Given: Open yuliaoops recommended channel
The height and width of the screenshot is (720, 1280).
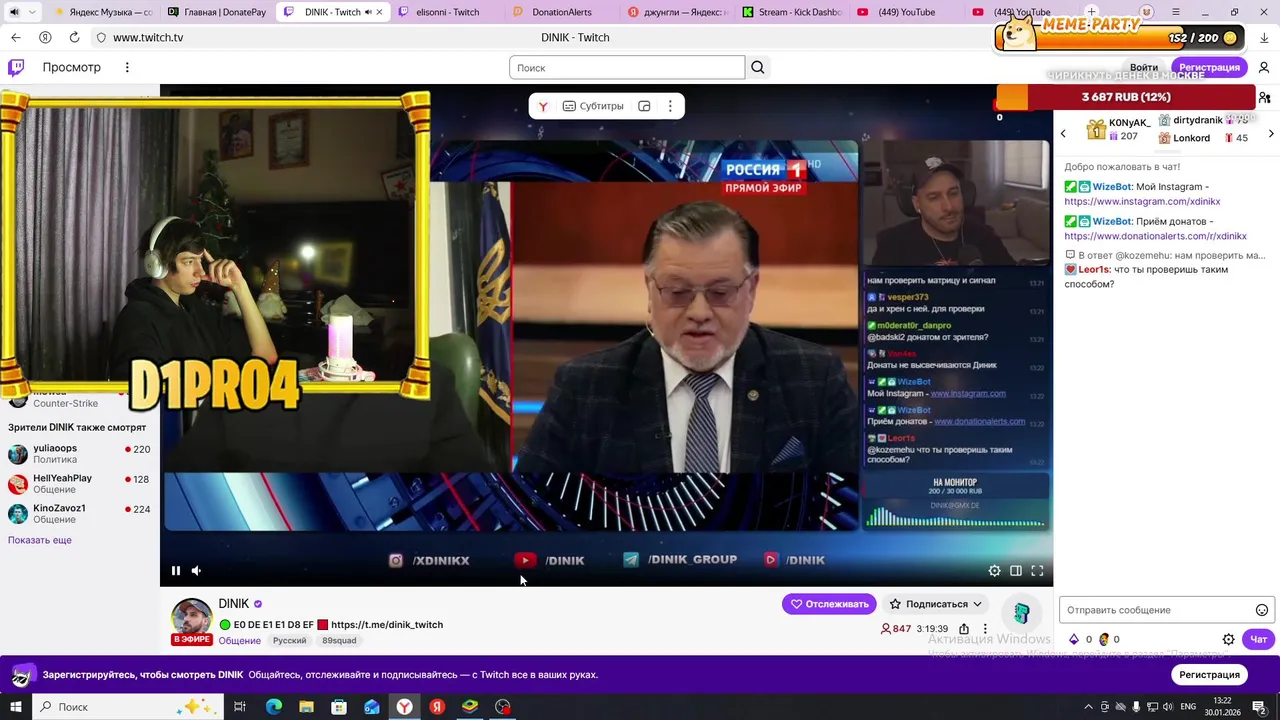Looking at the screenshot, I should pos(78,455).
